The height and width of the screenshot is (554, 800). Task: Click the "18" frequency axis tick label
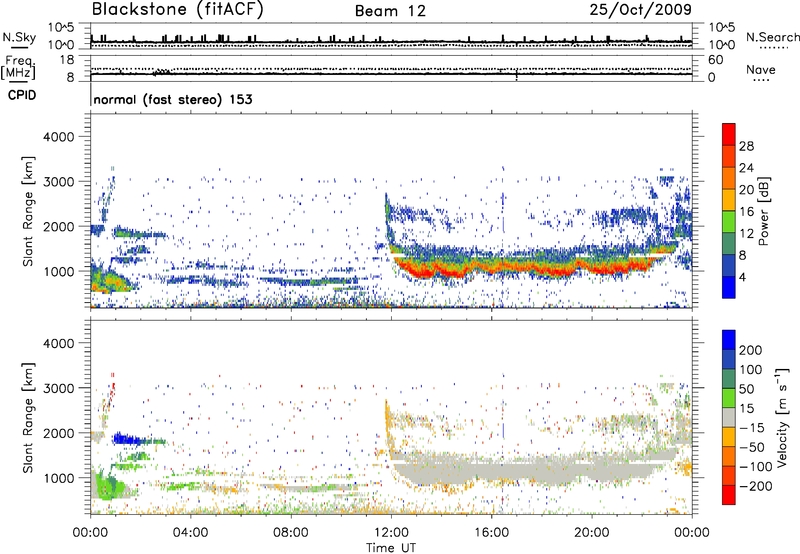(67, 60)
